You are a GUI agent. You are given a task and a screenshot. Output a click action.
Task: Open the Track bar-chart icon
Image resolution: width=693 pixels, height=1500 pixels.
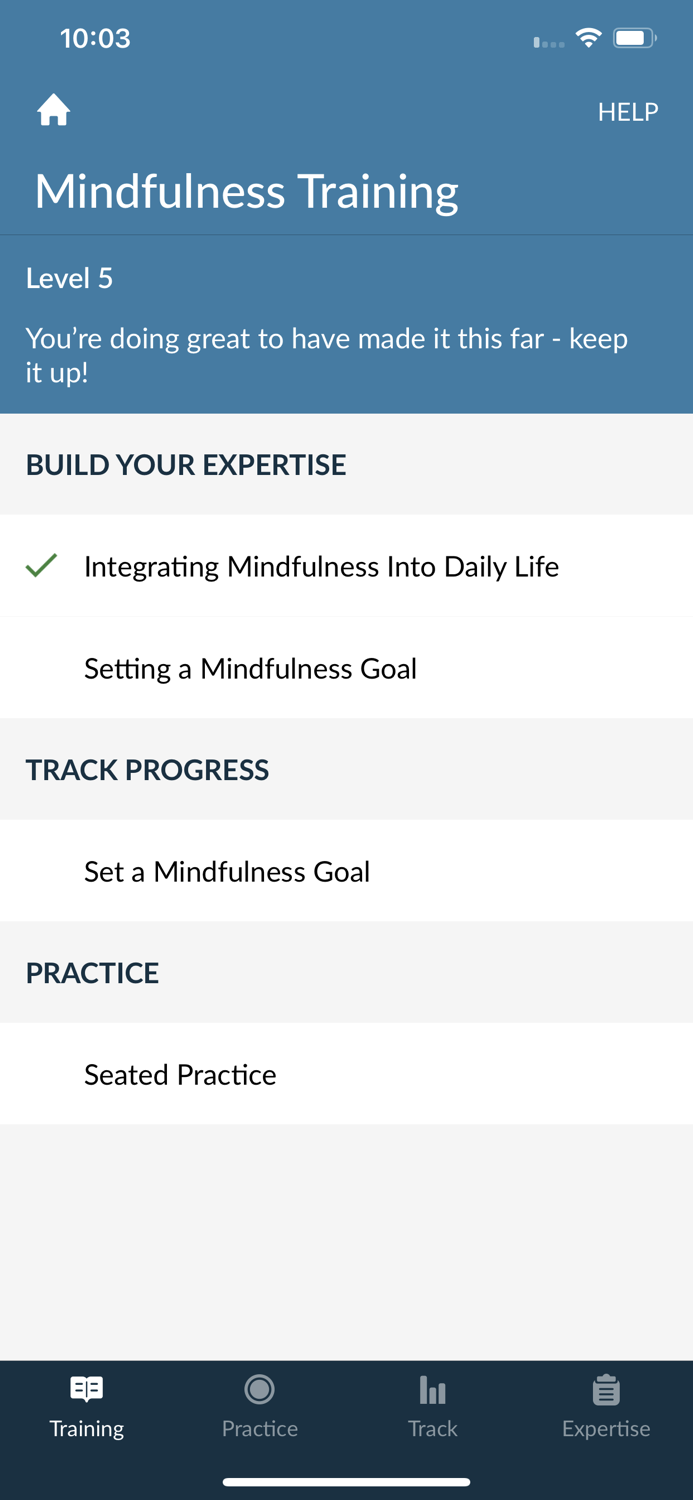[432, 1389]
